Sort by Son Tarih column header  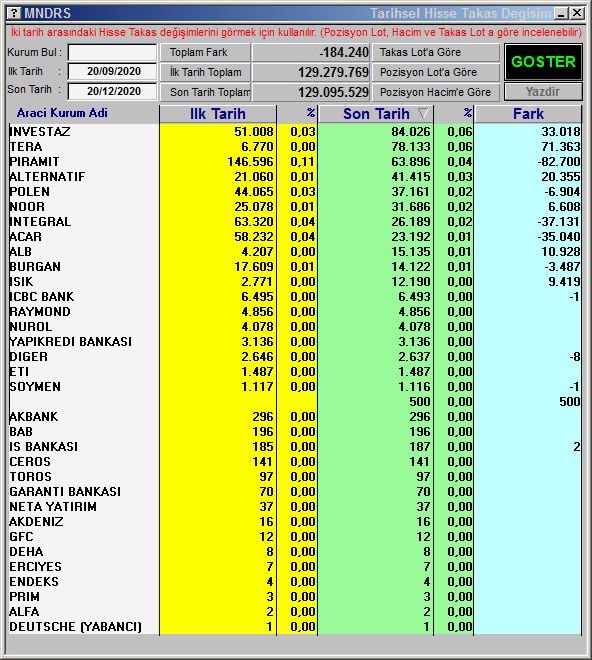coord(376,114)
